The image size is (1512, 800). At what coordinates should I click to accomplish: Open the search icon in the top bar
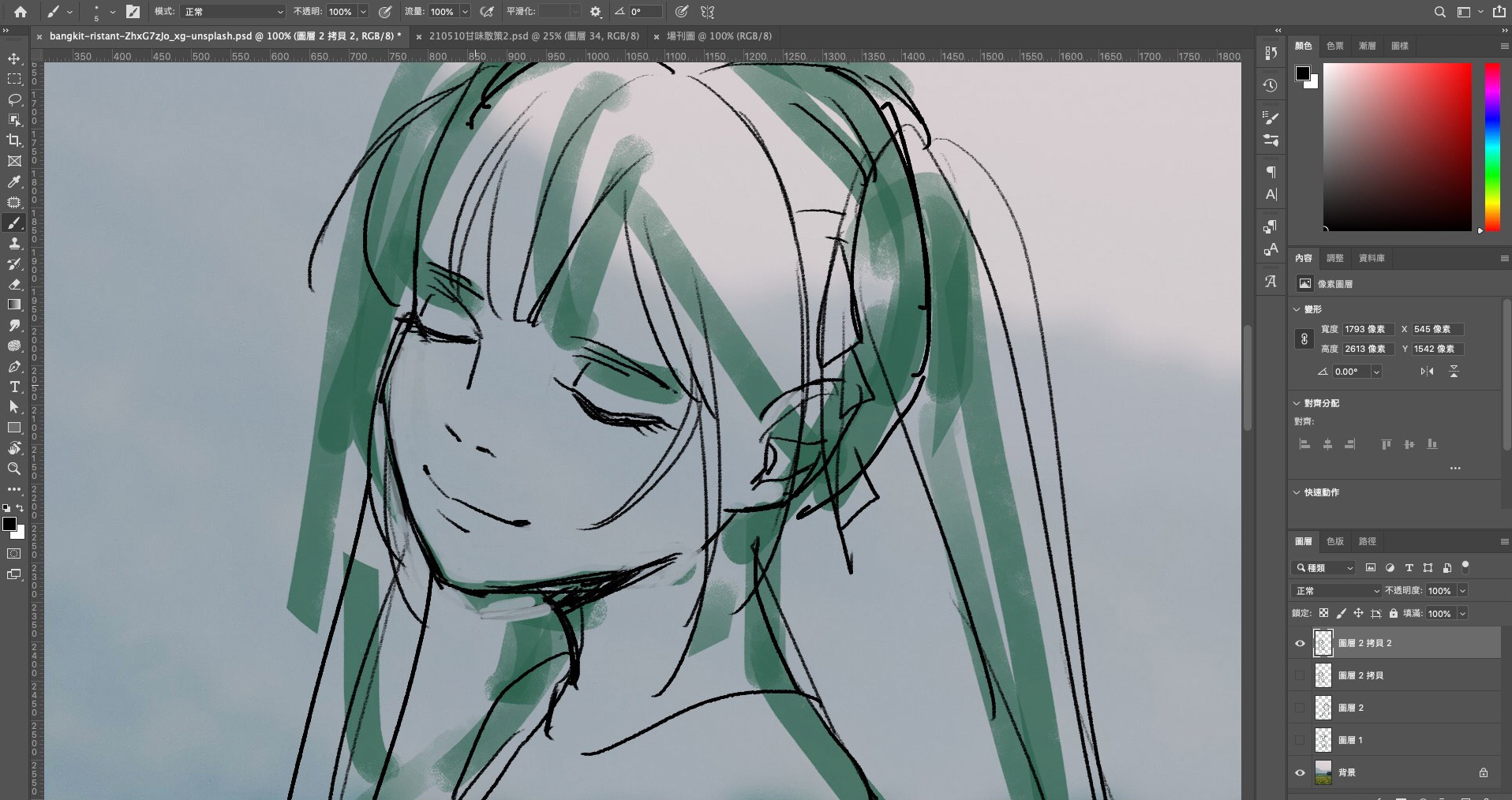[x=1440, y=12]
